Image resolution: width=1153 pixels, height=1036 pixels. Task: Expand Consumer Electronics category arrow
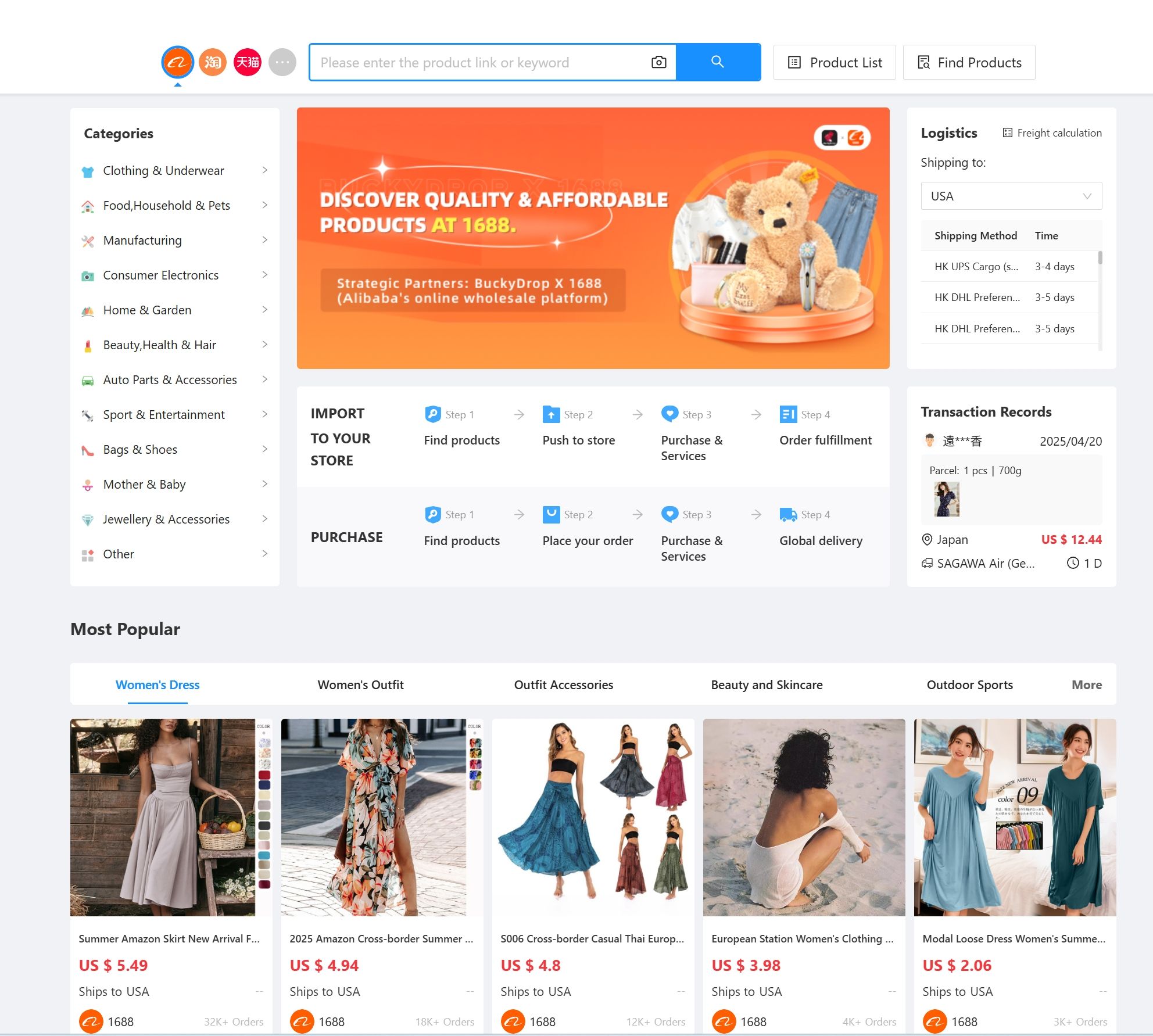tap(264, 275)
